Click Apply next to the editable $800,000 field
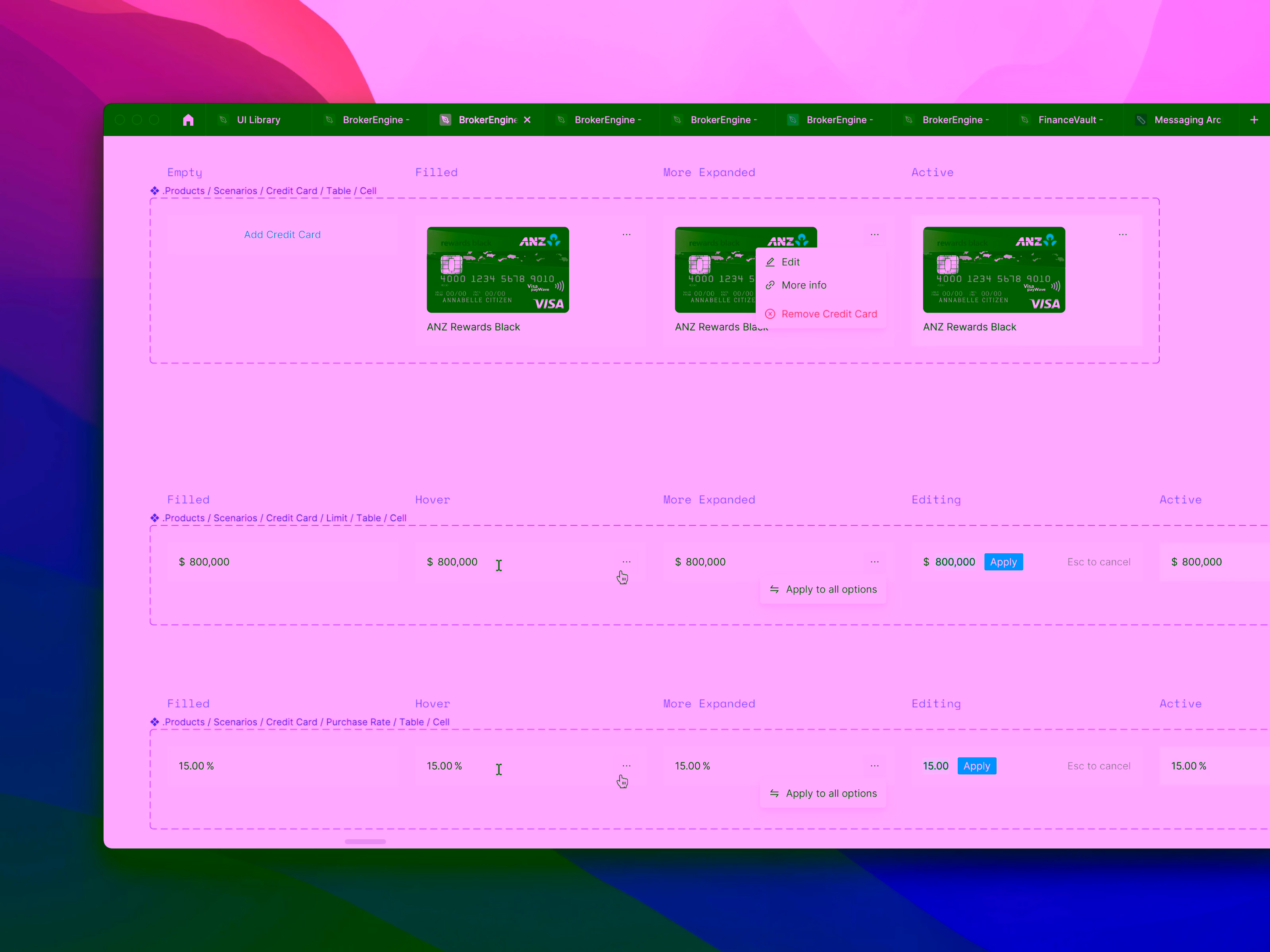 point(1004,562)
